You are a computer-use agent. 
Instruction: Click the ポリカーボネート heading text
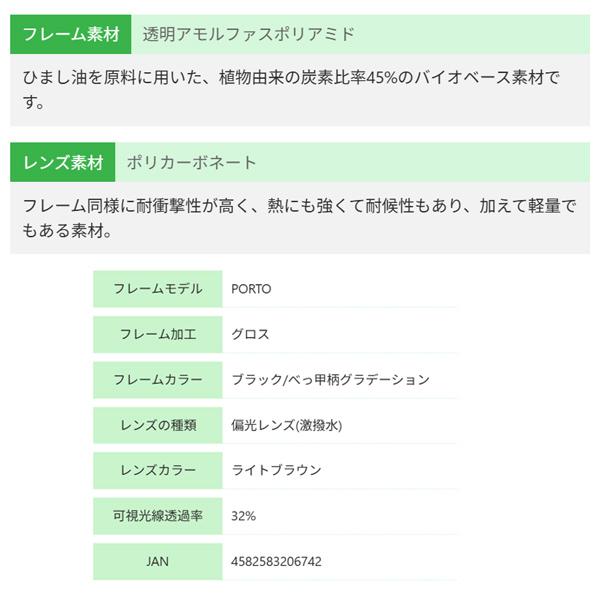pos(192,162)
